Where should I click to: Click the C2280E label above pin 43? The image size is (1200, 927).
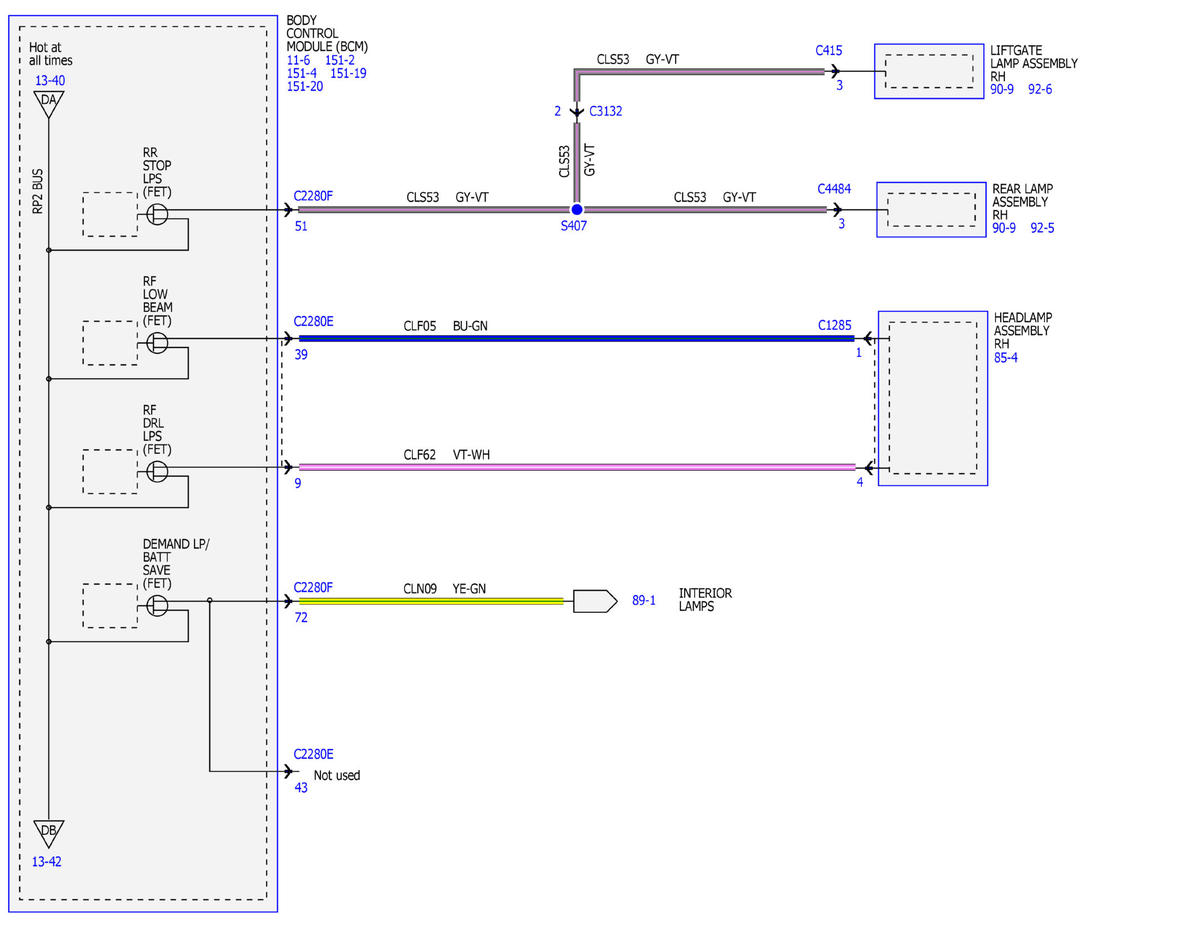(x=314, y=755)
